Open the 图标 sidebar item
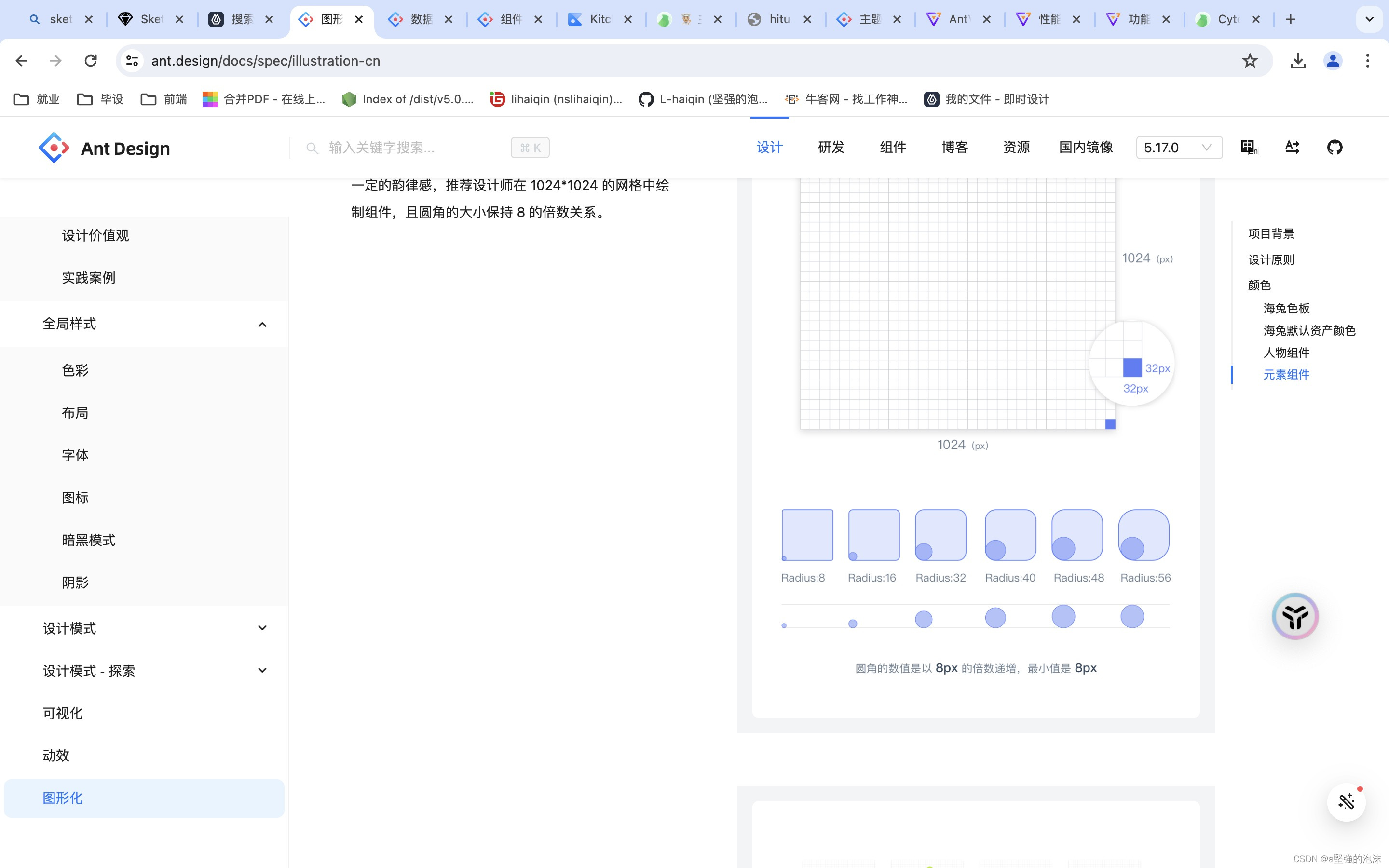 [144, 498]
